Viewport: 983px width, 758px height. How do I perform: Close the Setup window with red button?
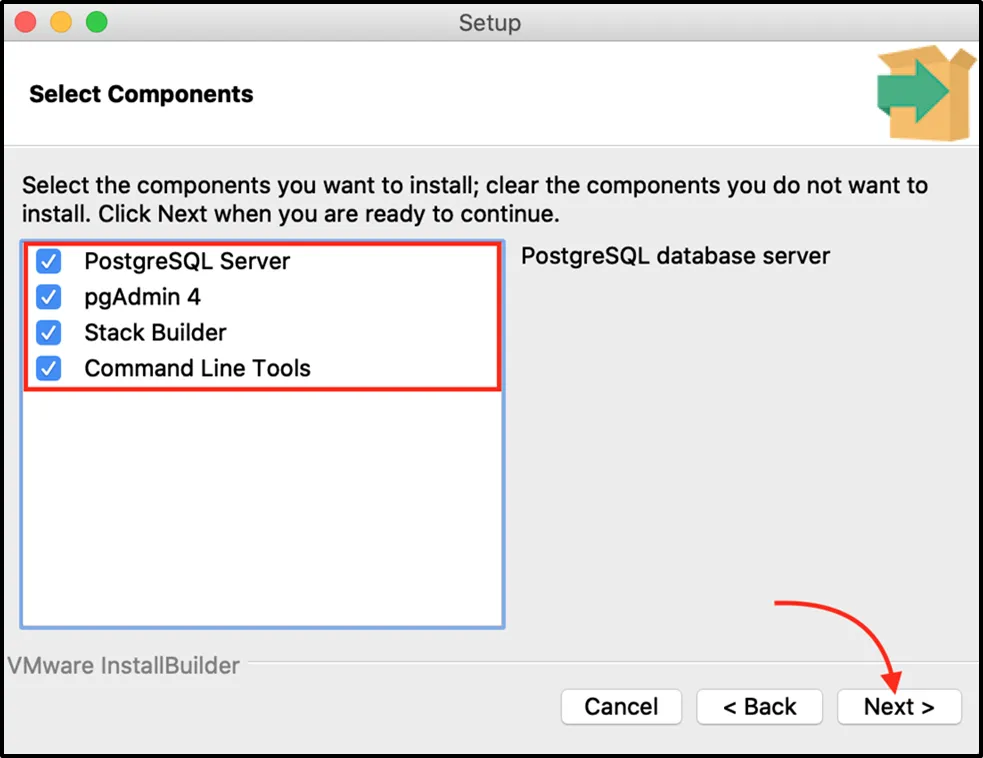point(27,21)
